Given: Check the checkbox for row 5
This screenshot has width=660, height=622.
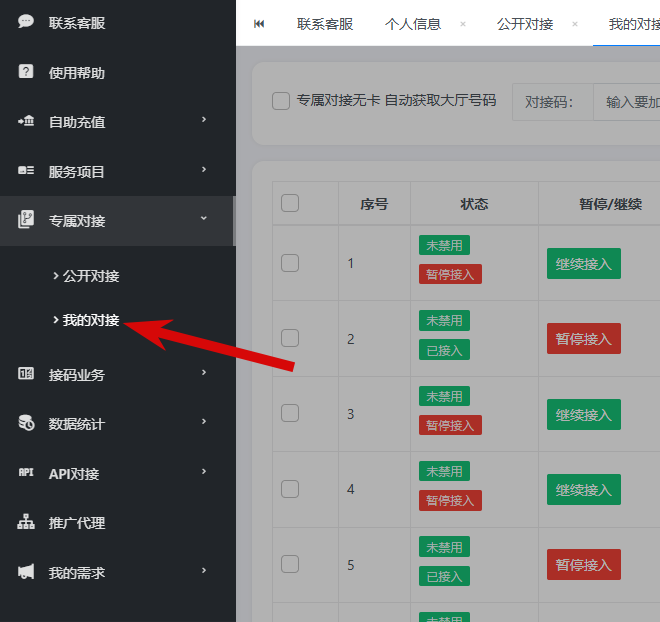Looking at the screenshot, I should click(290, 564).
